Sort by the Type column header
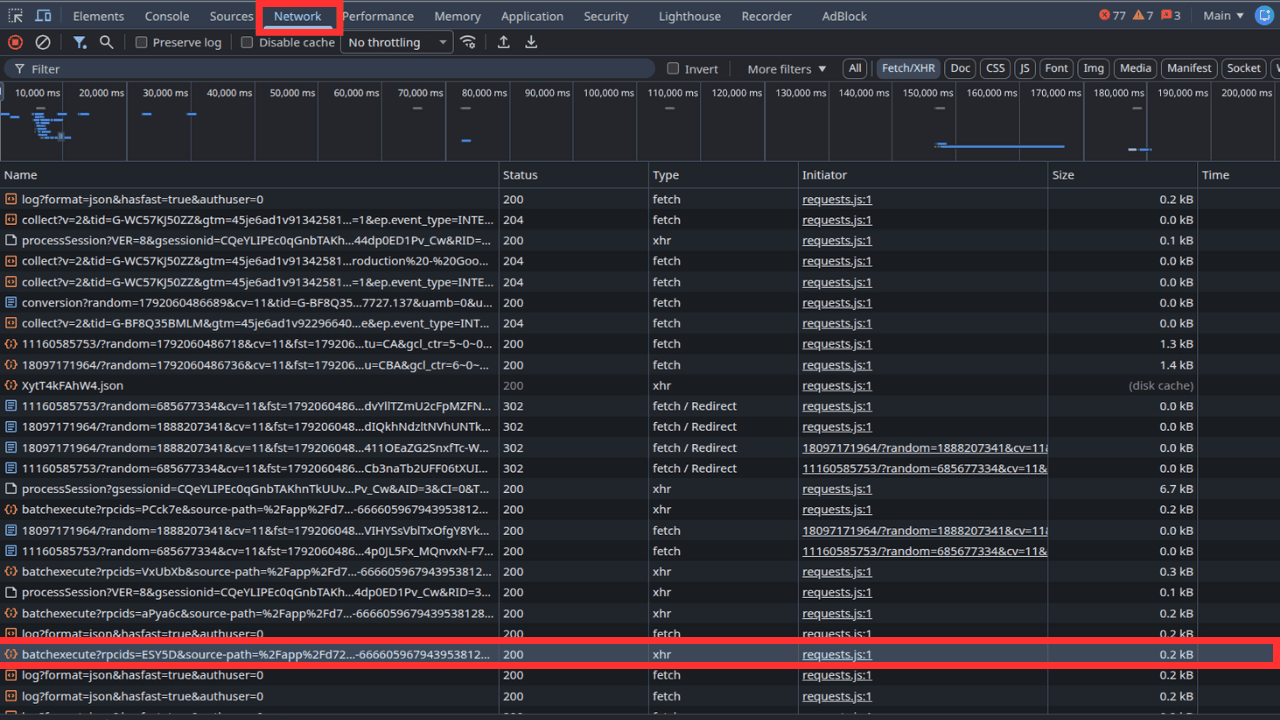Screen dimensions: 1280x720 point(723,175)
